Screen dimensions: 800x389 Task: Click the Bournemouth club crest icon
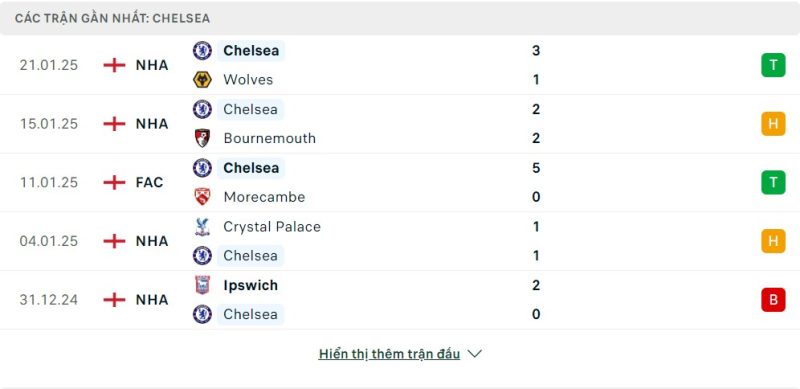(203, 138)
